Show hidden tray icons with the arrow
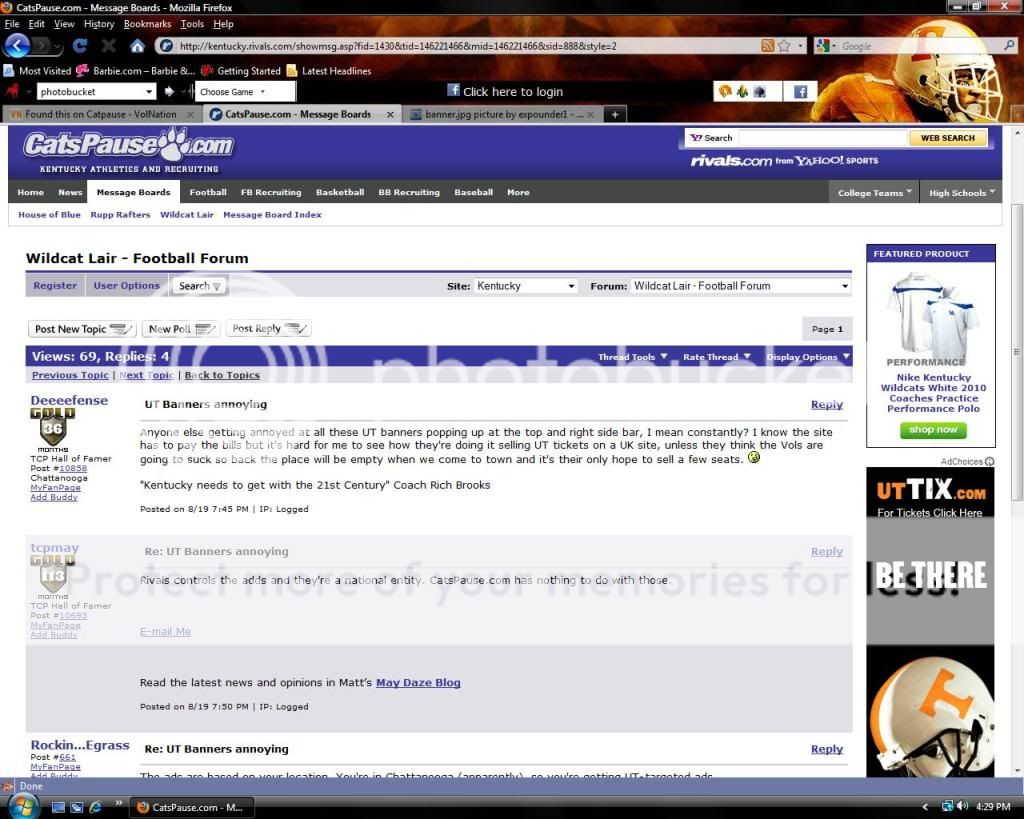Viewport: 1024px width, 819px height. click(x=925, y=807)
